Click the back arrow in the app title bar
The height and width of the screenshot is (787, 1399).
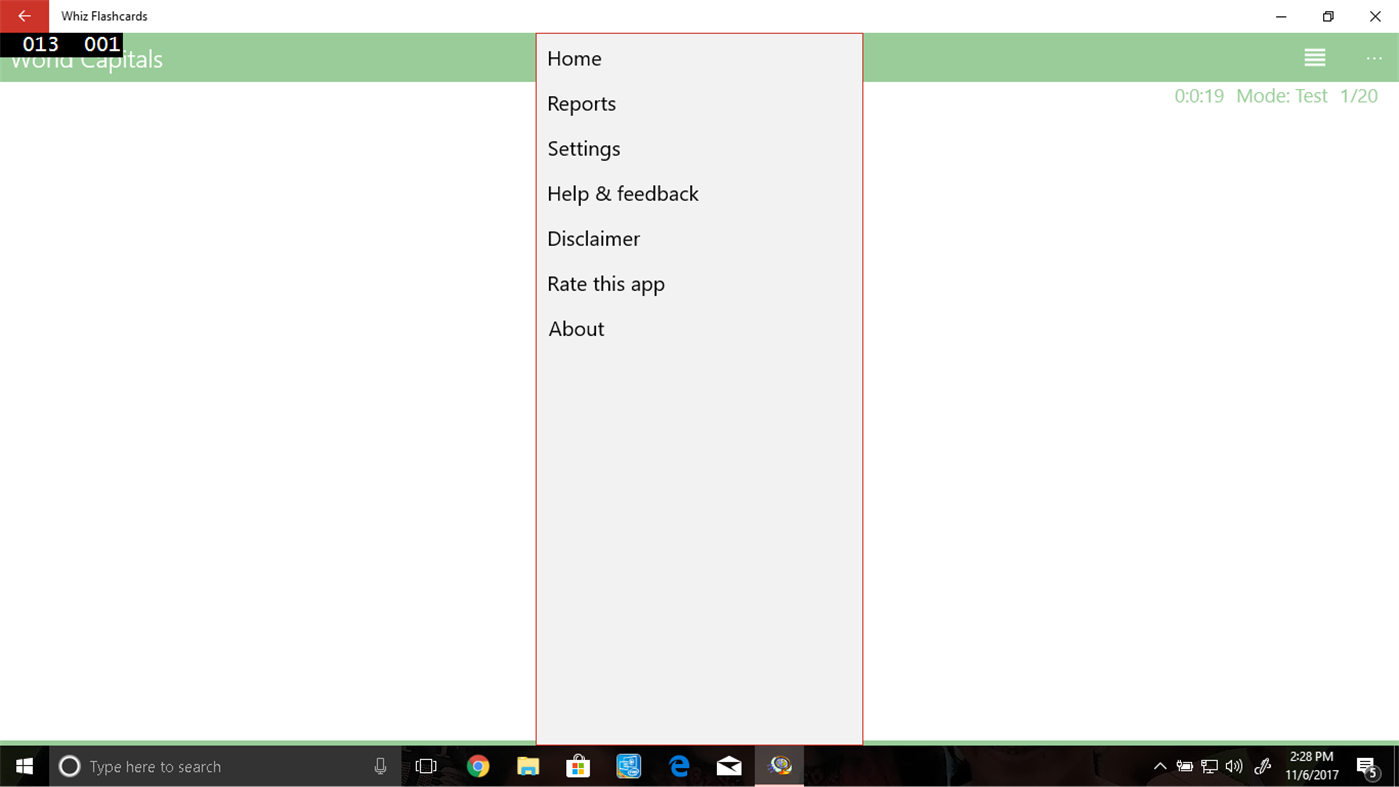coord(23,16)
